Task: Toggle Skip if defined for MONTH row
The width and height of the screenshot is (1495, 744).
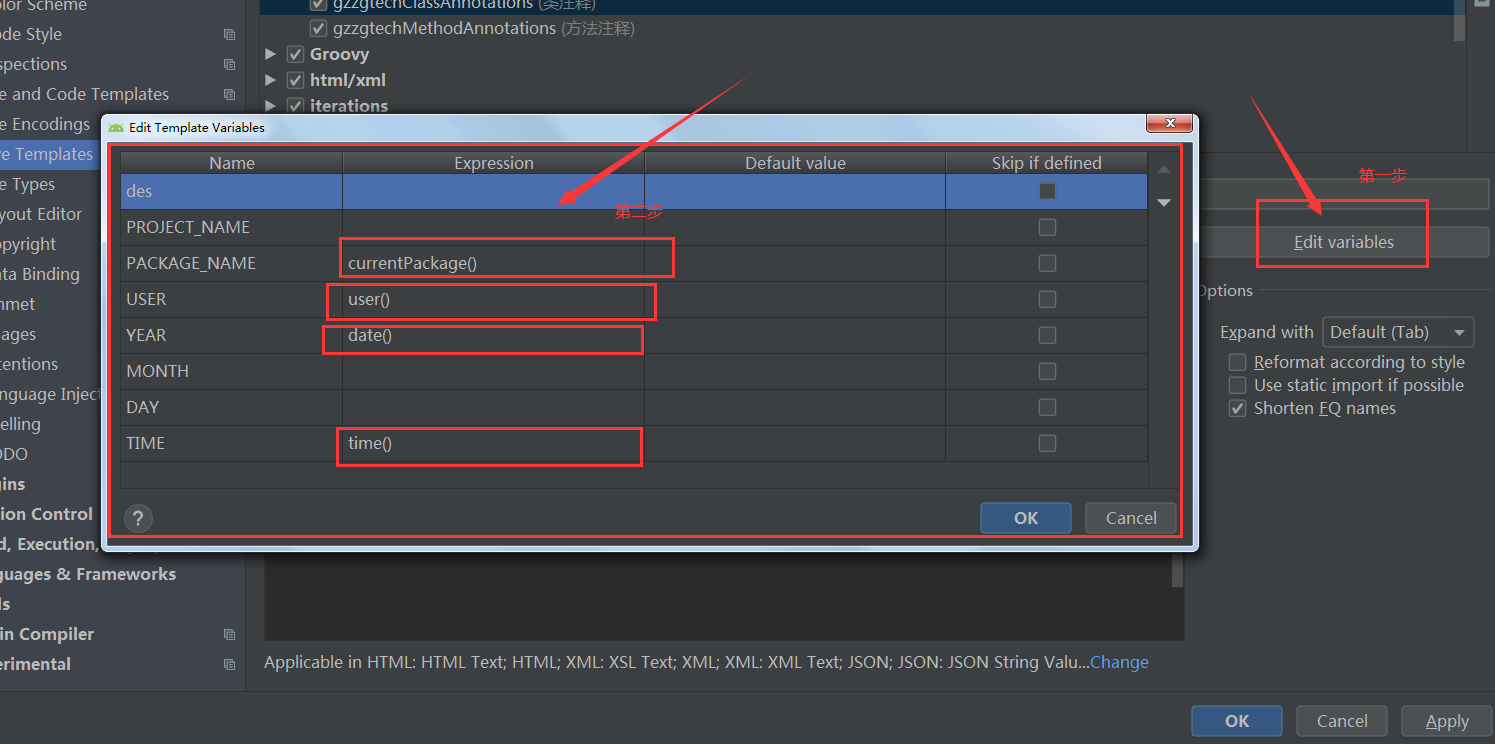Action: 1047,371
